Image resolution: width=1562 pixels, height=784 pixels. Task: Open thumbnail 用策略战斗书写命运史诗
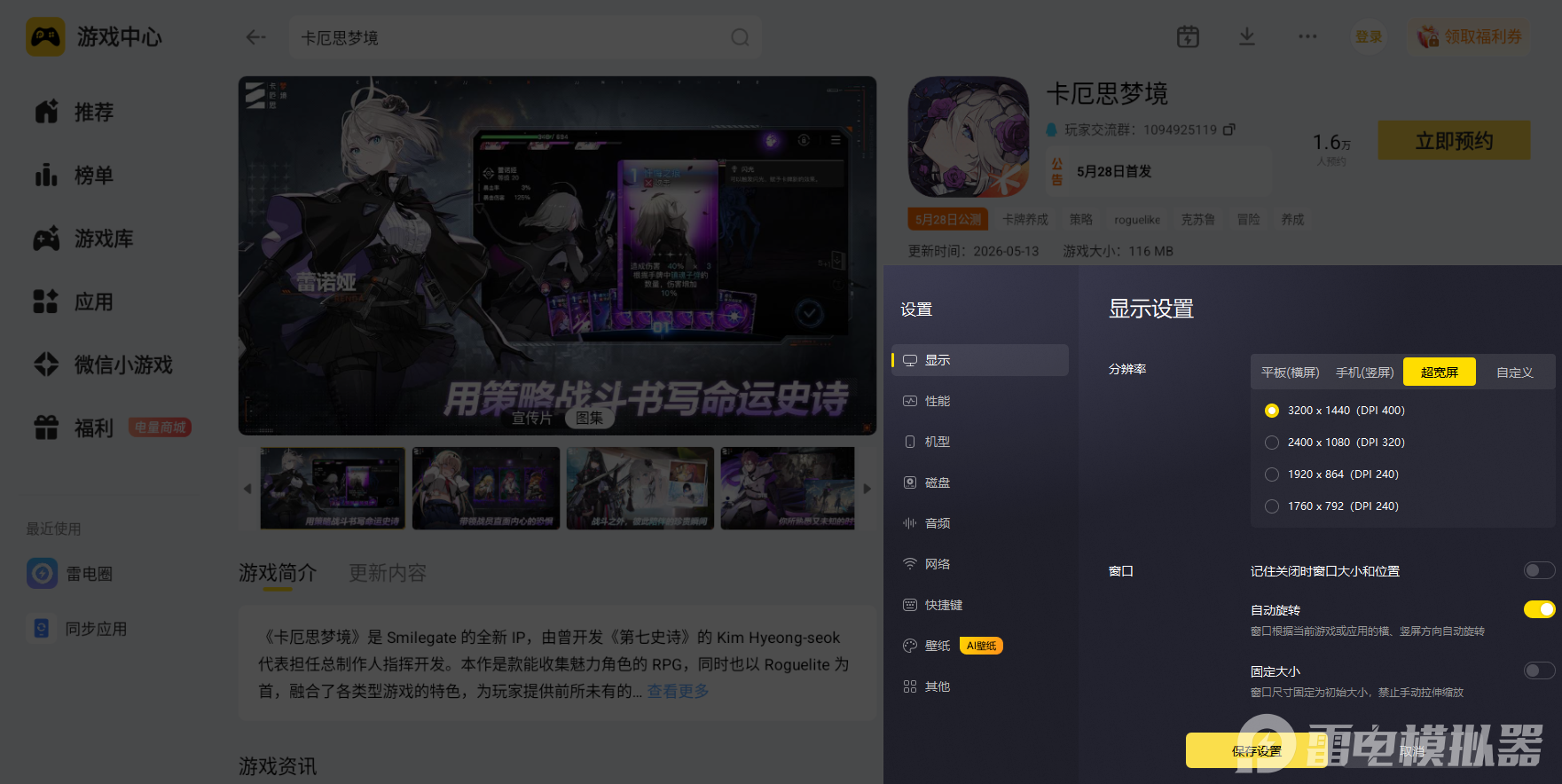click(333, 488)
